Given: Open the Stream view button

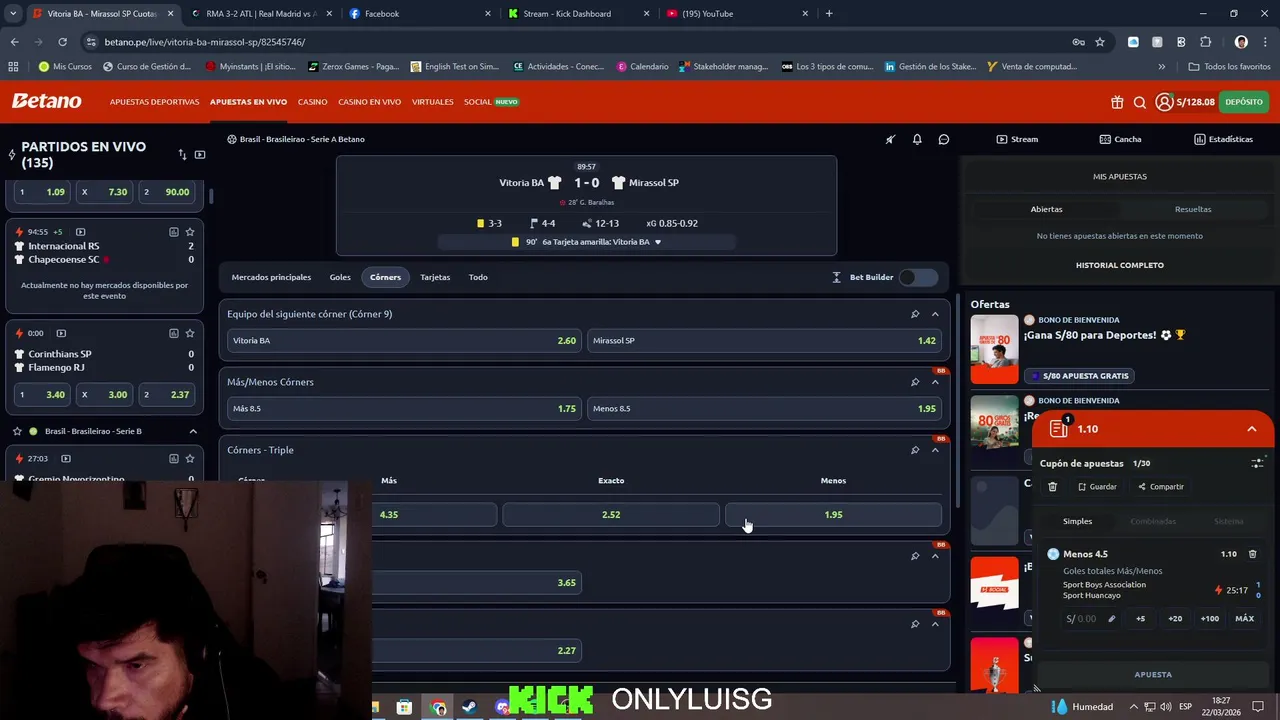Looking at the screenshot, I should point(1017,139).
